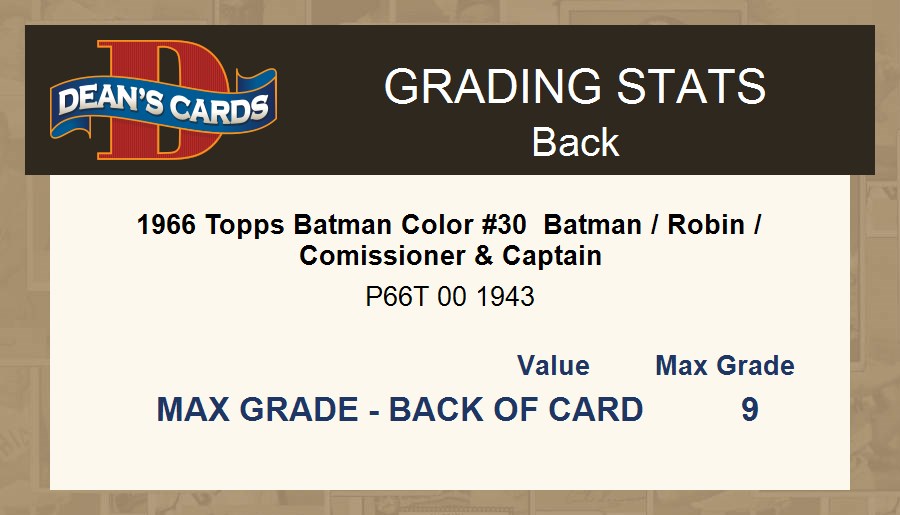The width and height of the screenshot is (900, 515).
Task: Click the max grade value 9
Action: pyautogui.click(x=750, y=410)
